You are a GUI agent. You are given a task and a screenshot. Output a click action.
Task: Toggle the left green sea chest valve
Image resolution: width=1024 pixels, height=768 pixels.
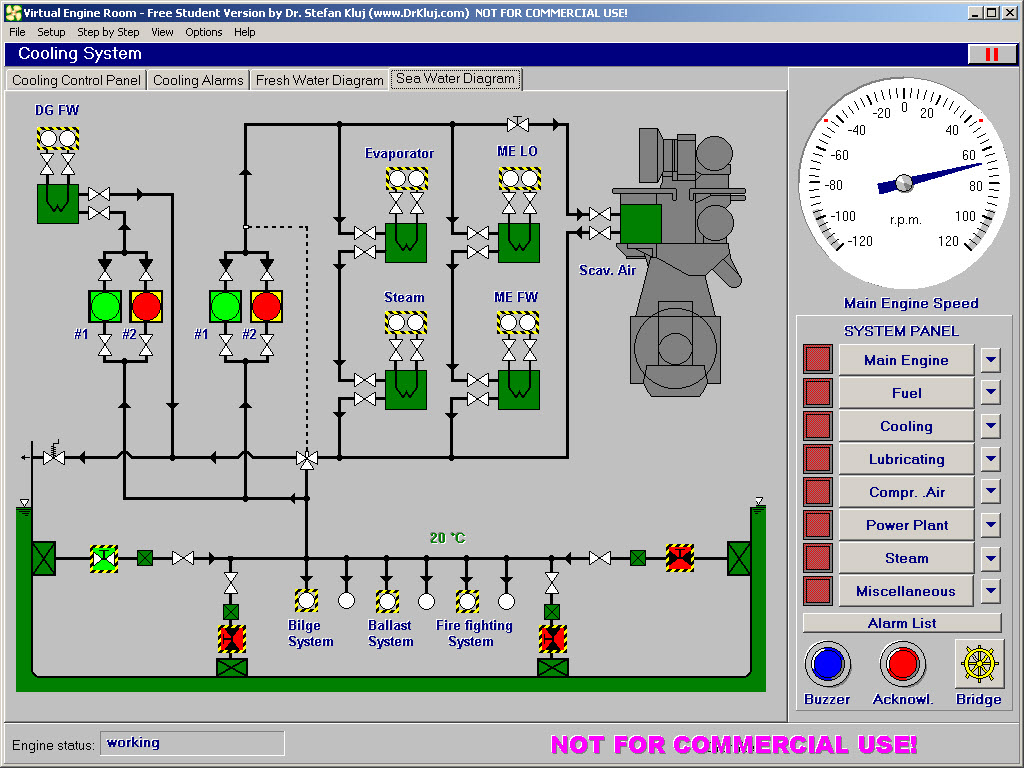click(x=104, y=558)
